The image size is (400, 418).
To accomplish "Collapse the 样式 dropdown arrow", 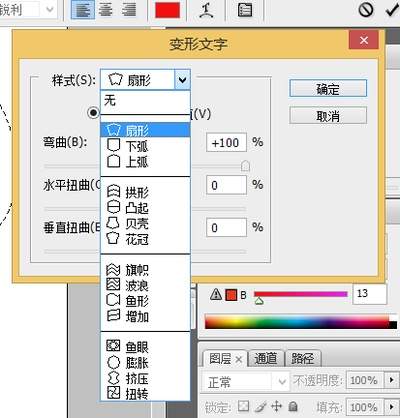I will [x=182, y=80].
